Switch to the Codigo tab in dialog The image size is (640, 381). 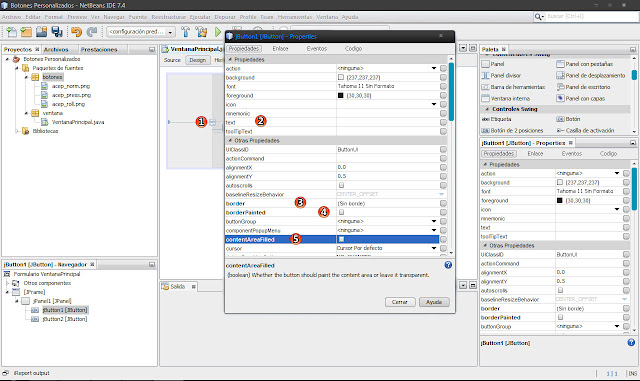point(353,49)
